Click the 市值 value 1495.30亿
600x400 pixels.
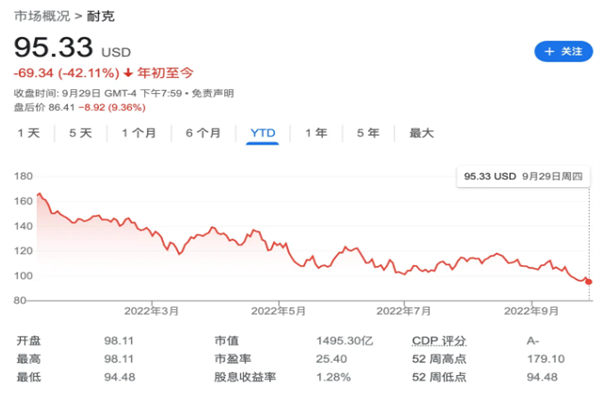(344, 341)
